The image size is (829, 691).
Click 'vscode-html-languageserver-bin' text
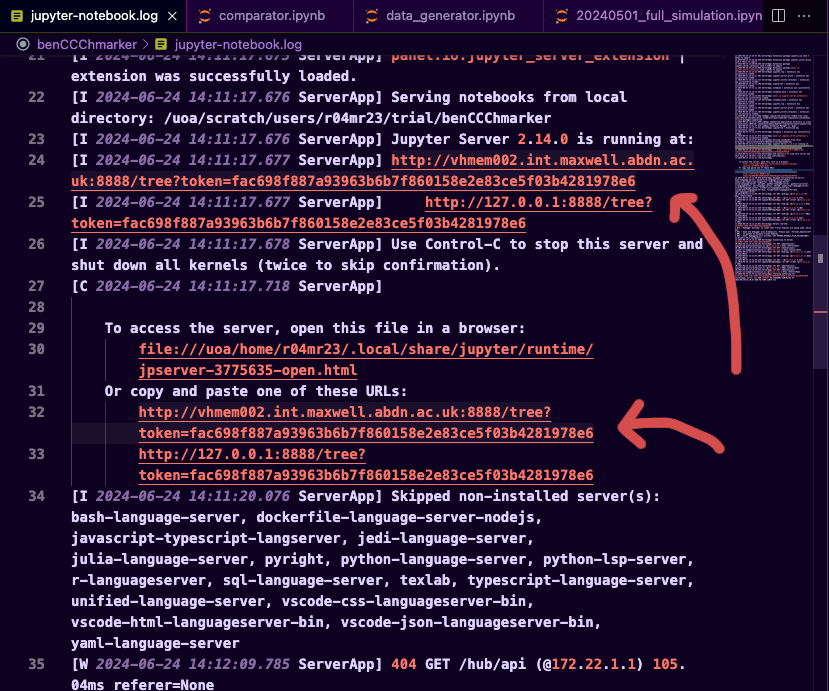[197, 622]
